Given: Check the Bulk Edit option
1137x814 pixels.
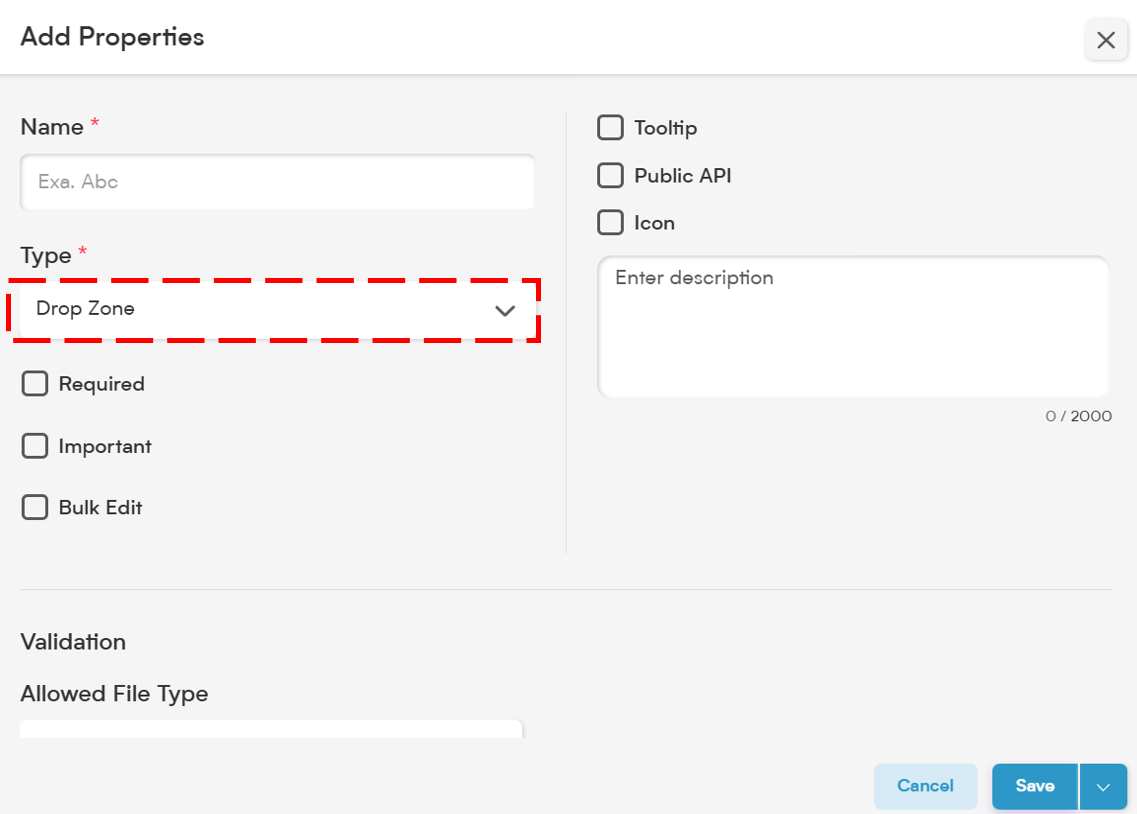Looking at the screenshot, I should (x=35, y=507).
